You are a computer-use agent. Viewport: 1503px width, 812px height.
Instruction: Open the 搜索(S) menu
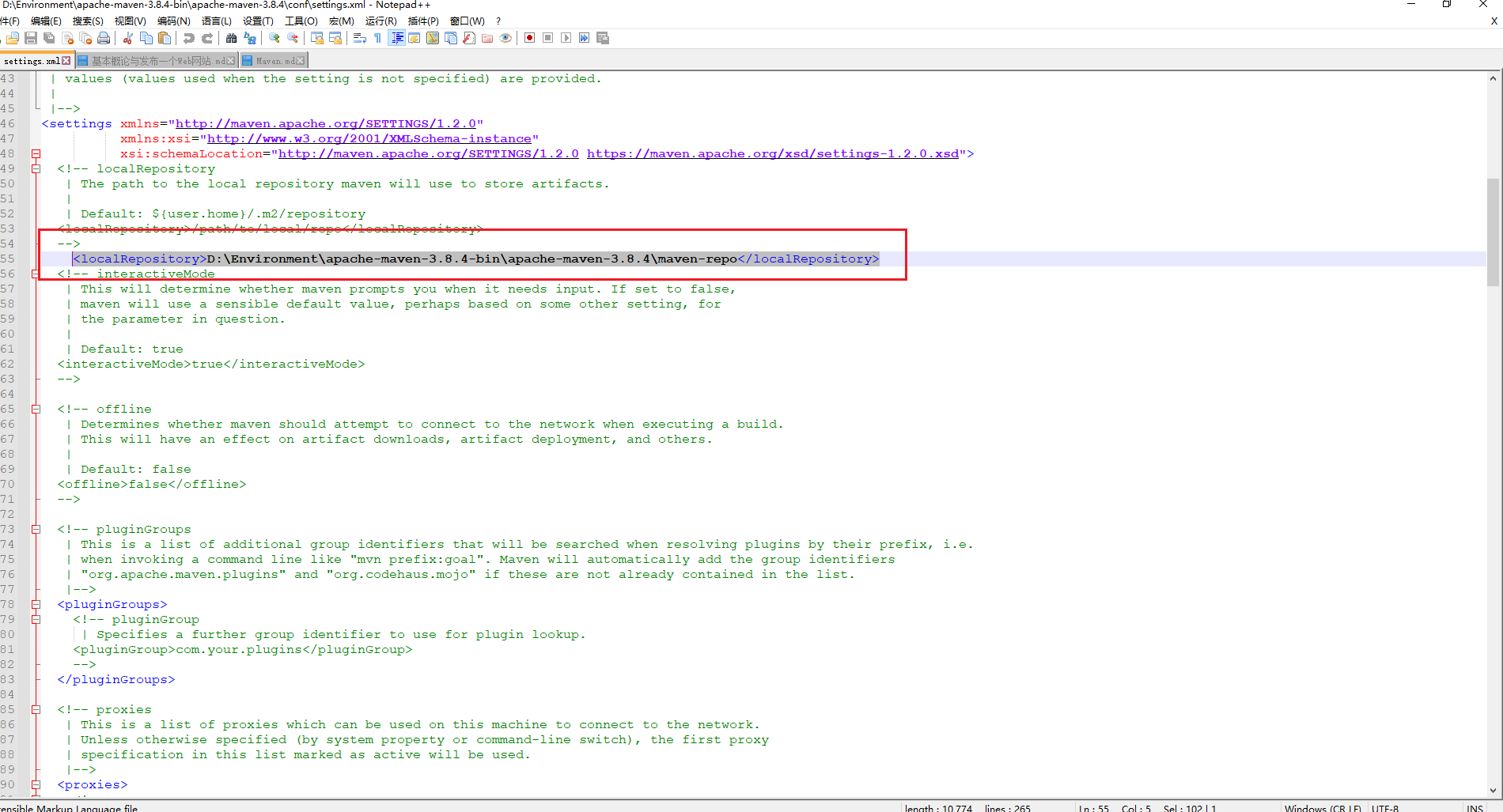click(88, 21)
